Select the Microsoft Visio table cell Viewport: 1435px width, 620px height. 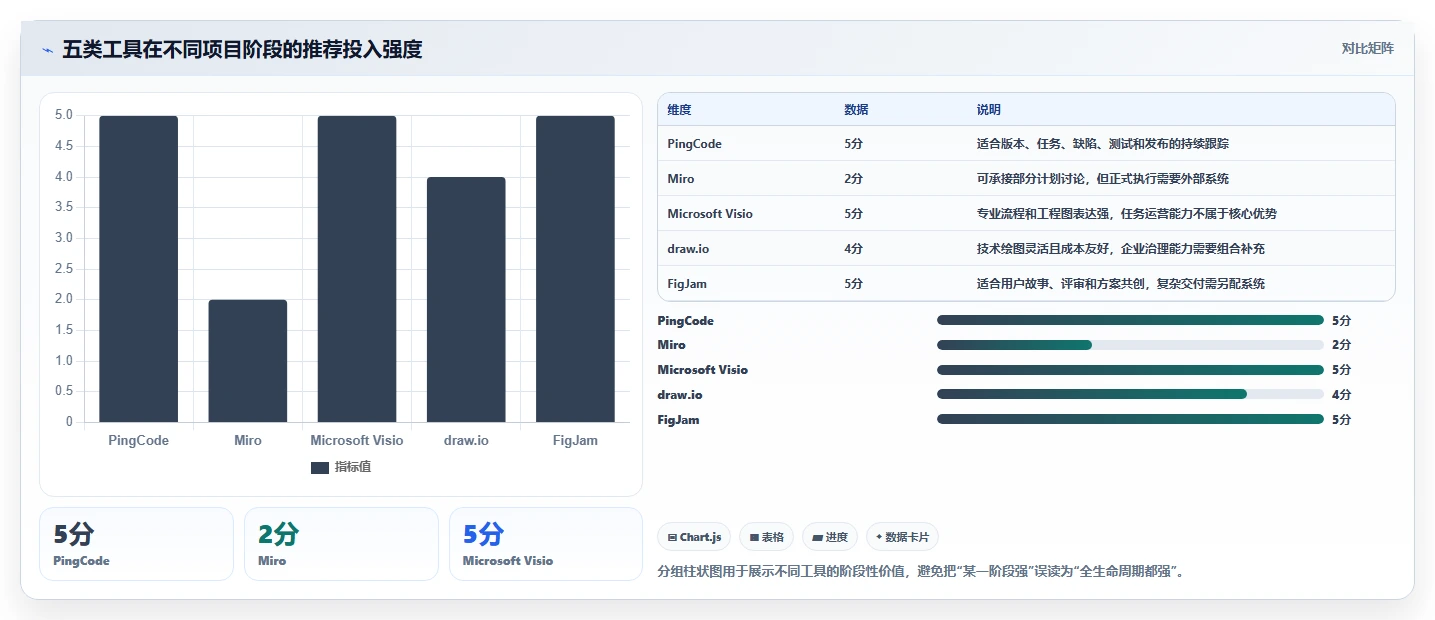click(710, 214)
